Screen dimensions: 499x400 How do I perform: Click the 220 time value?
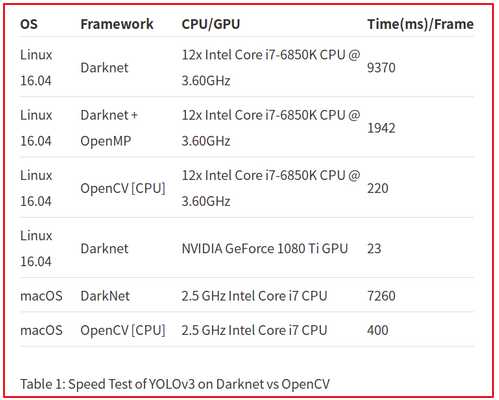378,188
